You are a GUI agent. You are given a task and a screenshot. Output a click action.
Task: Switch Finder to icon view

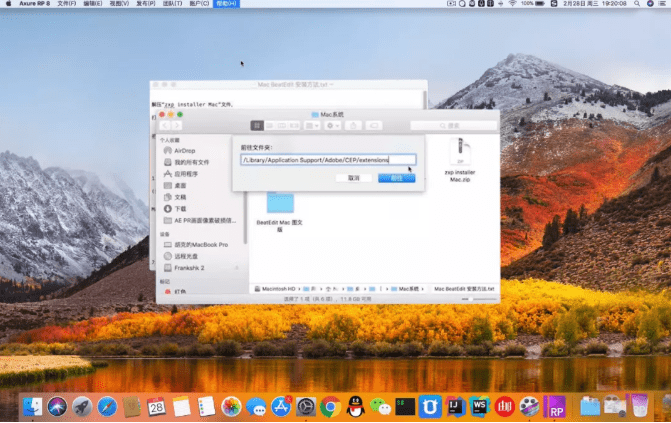pos(257,125)
